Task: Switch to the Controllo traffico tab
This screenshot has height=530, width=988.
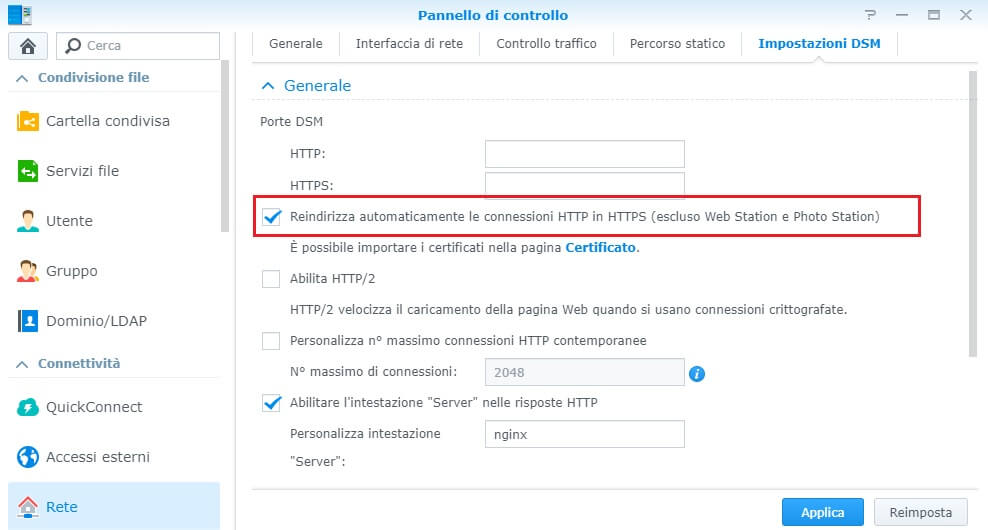Action: tap(546, 43)
